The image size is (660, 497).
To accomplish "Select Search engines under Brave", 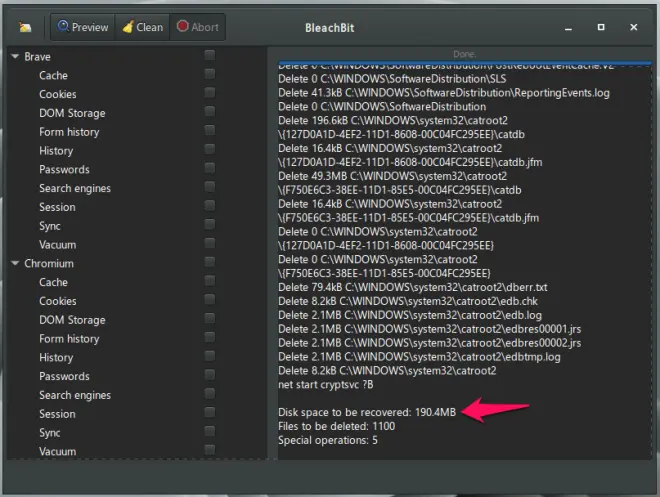I will coord(75,189).
